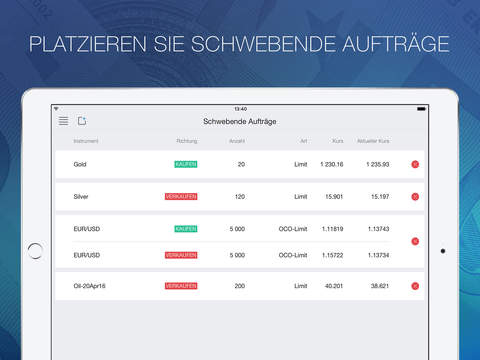Open the Oil-20Apr16 order row

click(240, 286)
